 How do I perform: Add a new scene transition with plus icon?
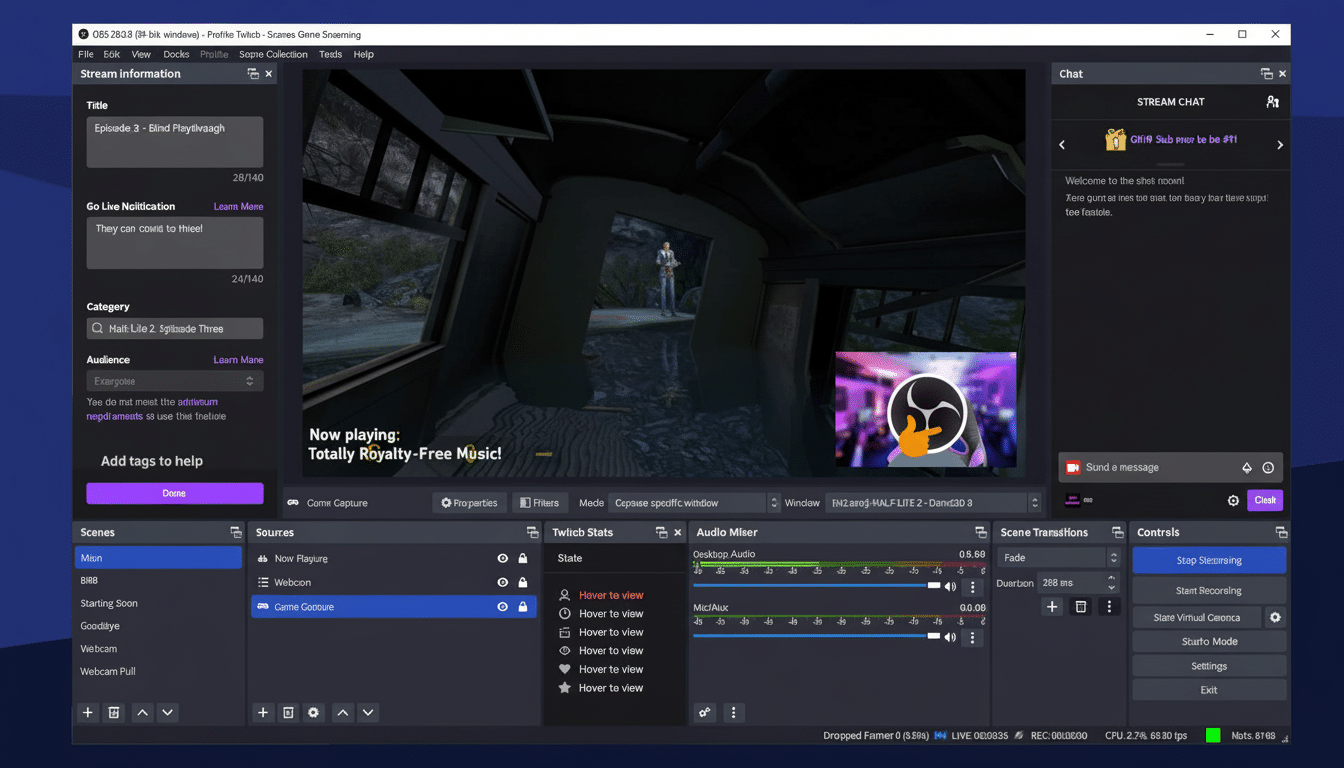click(1051, 606)
